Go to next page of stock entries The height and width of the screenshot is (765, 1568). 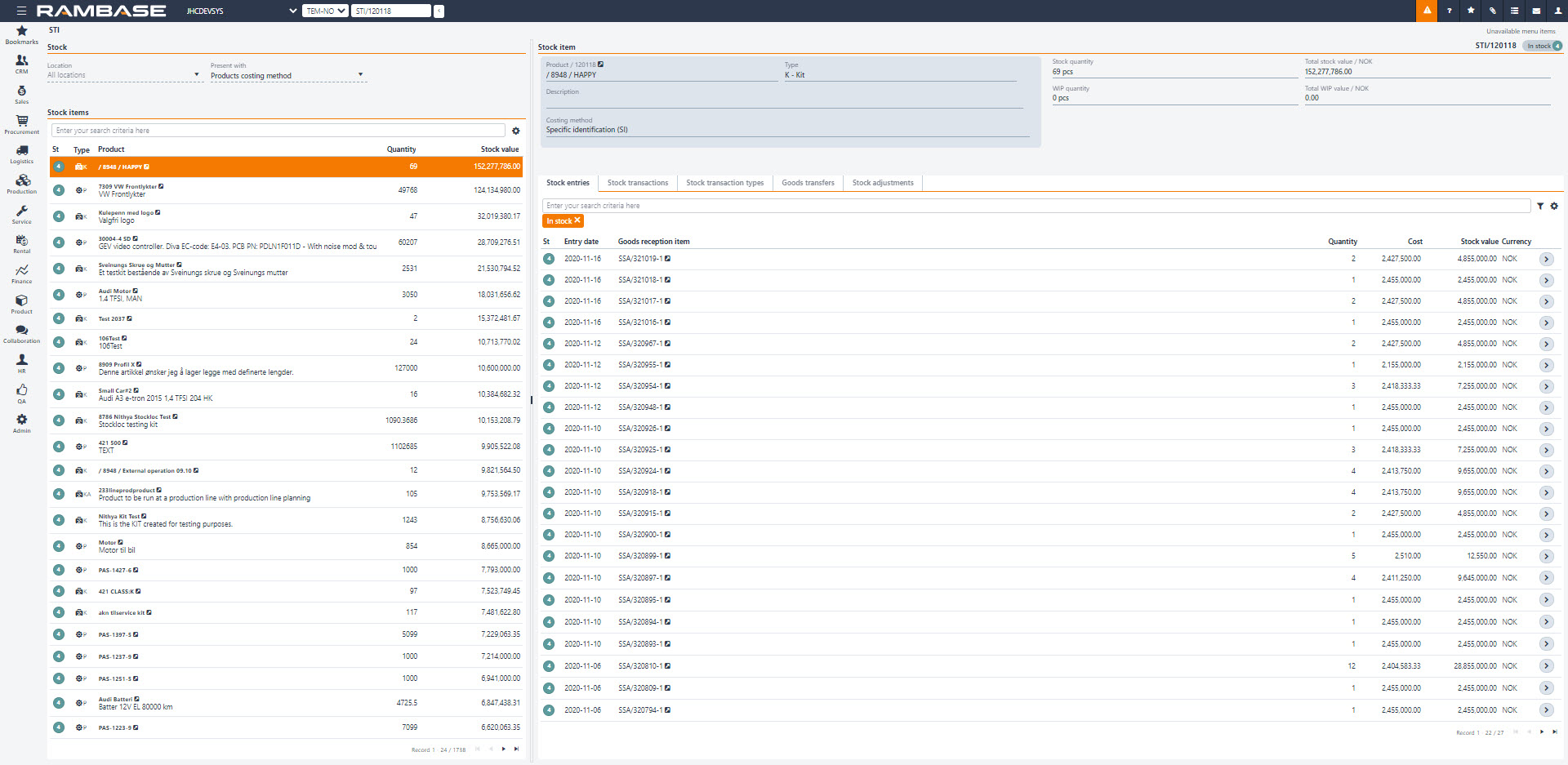coord(1542,732)
